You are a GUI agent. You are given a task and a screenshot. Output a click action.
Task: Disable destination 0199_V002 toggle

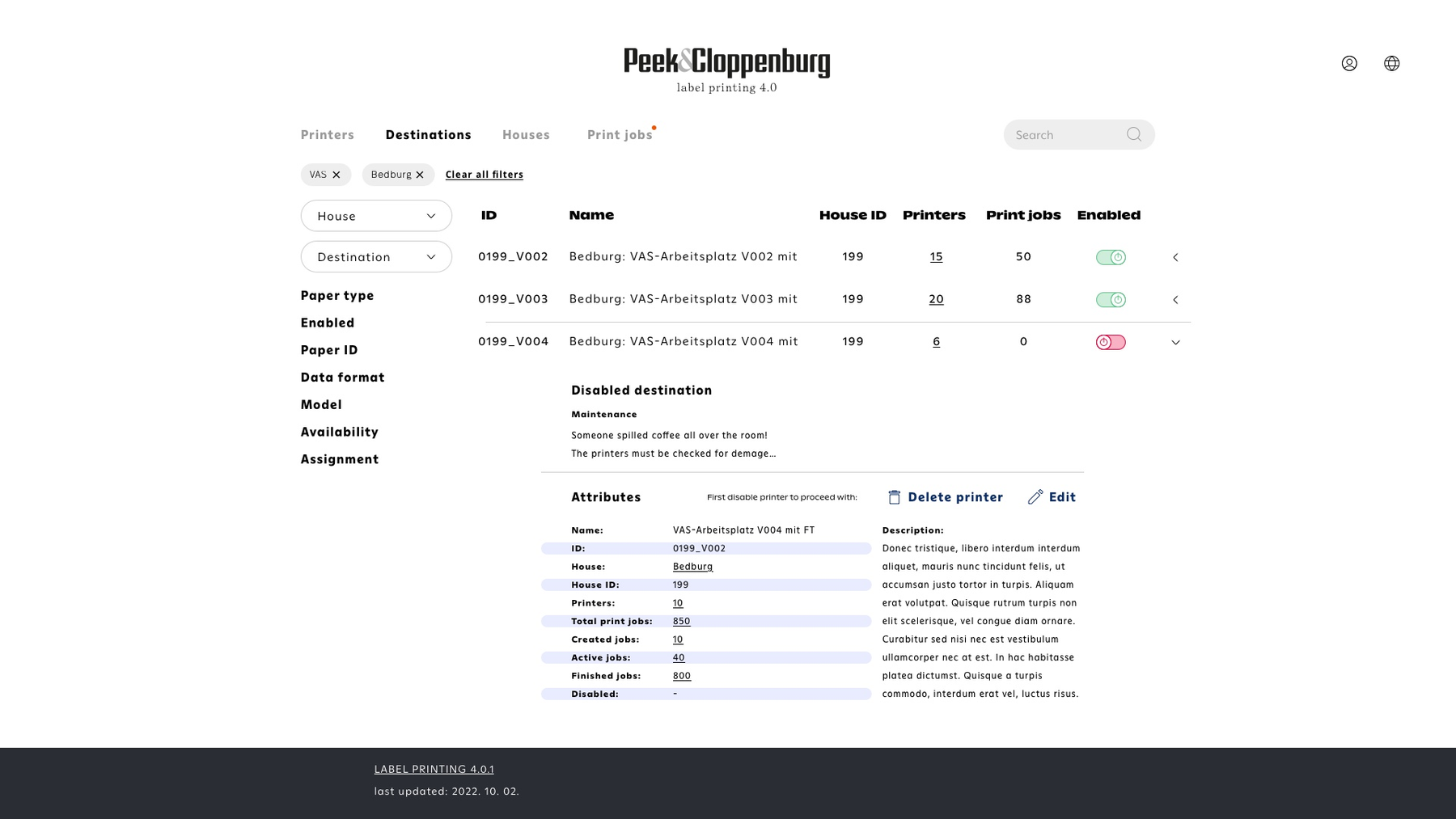(x=1111, y=257)
